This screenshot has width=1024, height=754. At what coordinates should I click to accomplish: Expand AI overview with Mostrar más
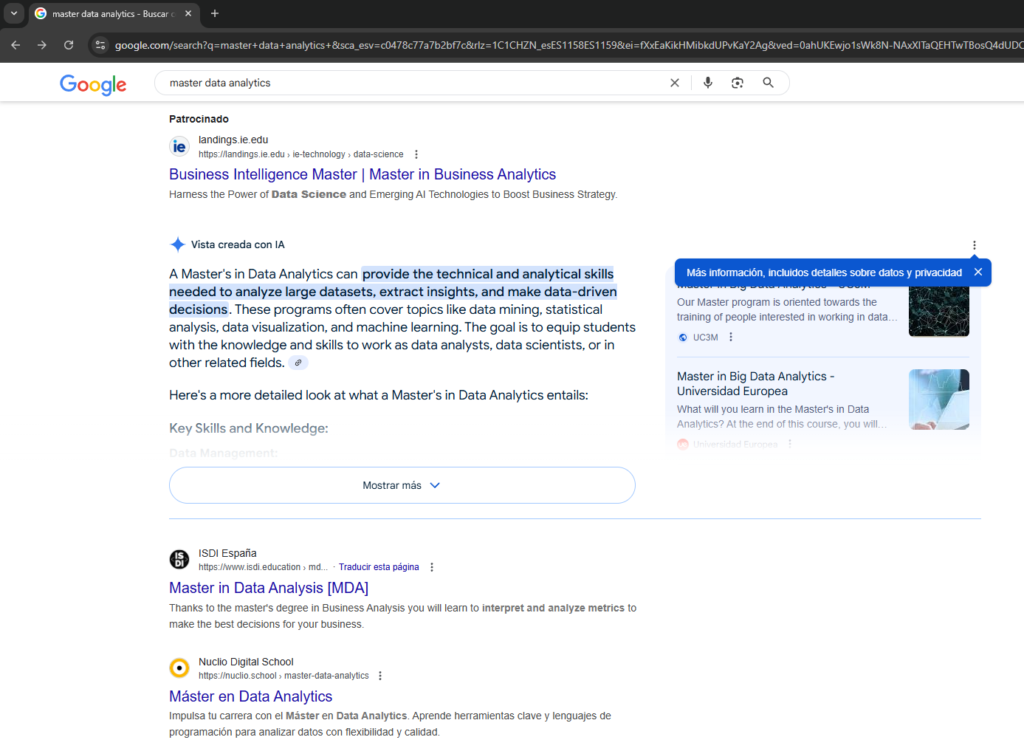402,486
